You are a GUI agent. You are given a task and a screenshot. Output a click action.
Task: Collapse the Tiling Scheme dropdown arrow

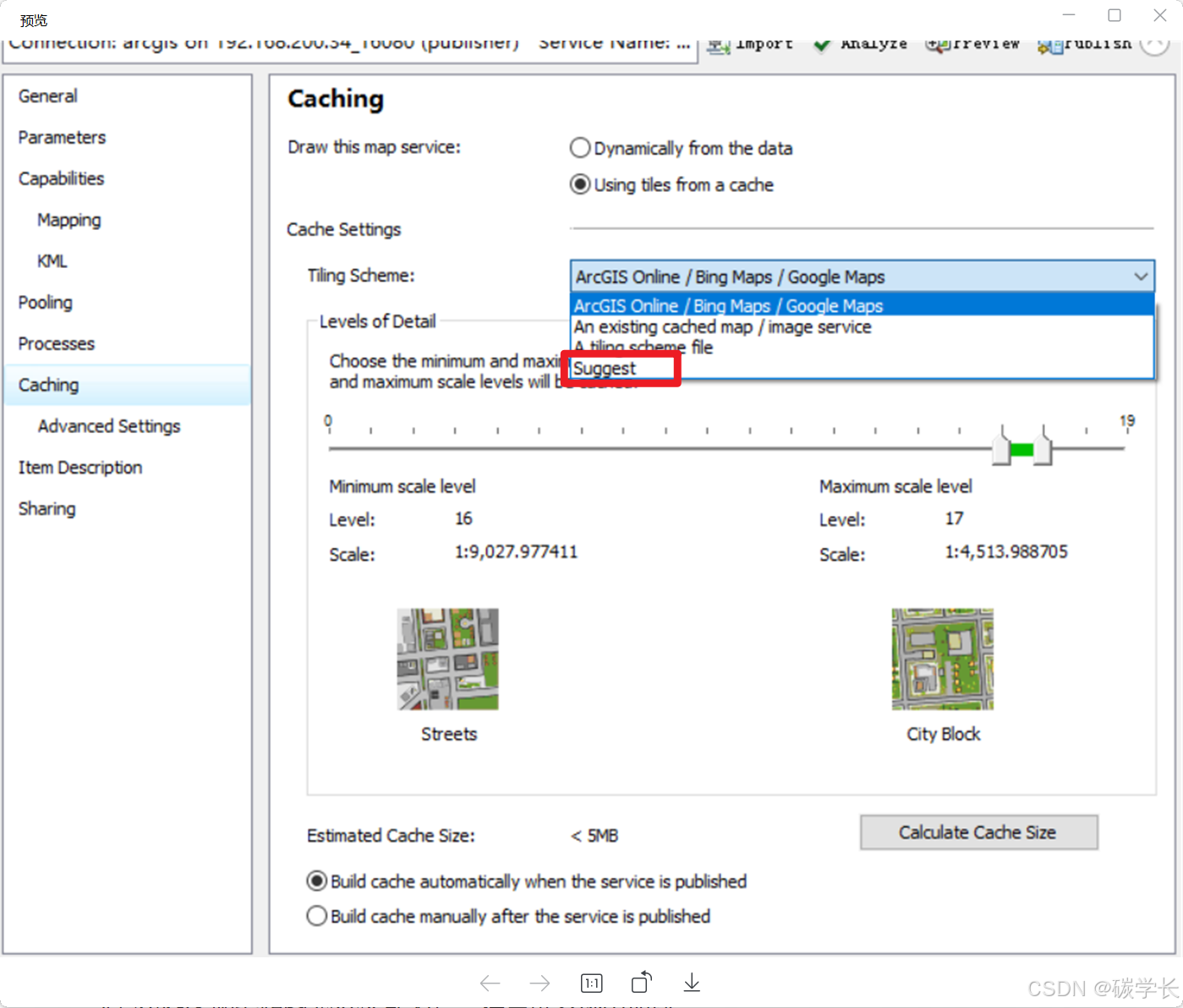coord(1140,277)
